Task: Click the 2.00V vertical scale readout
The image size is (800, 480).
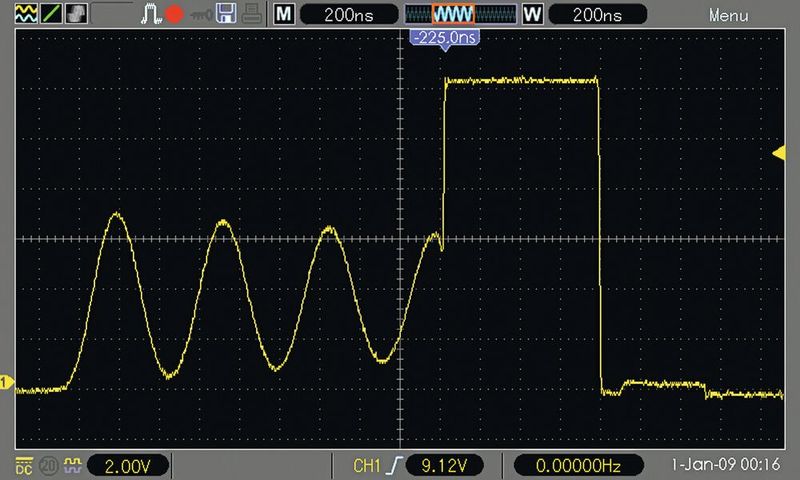Action: click(x=127, y=465)
